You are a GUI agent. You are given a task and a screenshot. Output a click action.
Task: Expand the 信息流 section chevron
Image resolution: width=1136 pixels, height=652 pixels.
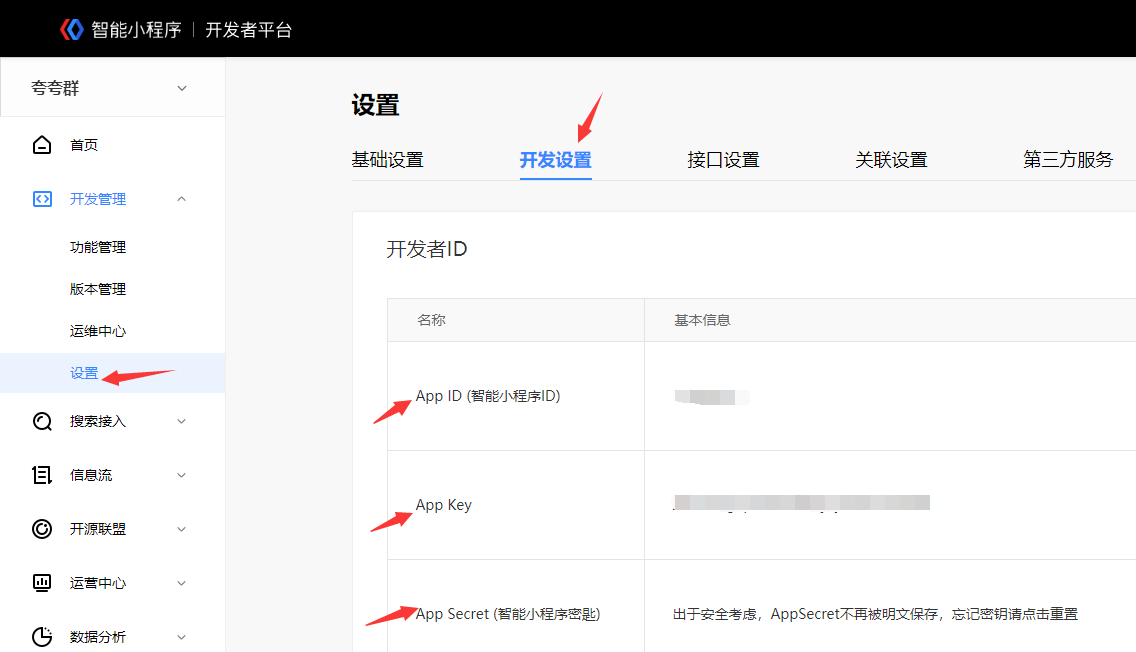point(181,475)
